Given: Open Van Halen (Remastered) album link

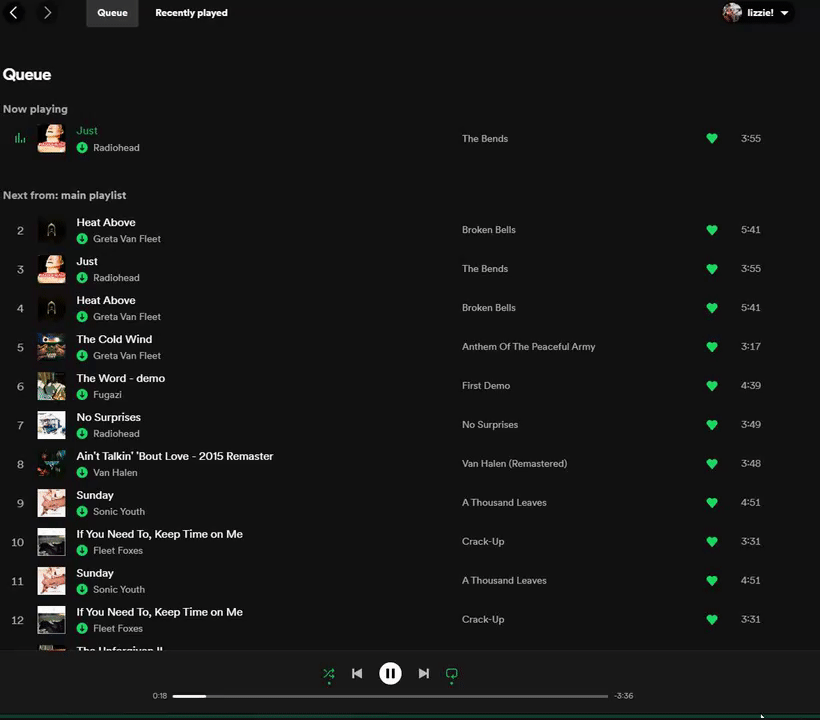Looking at the screenshot, I should tap(514, 464).
